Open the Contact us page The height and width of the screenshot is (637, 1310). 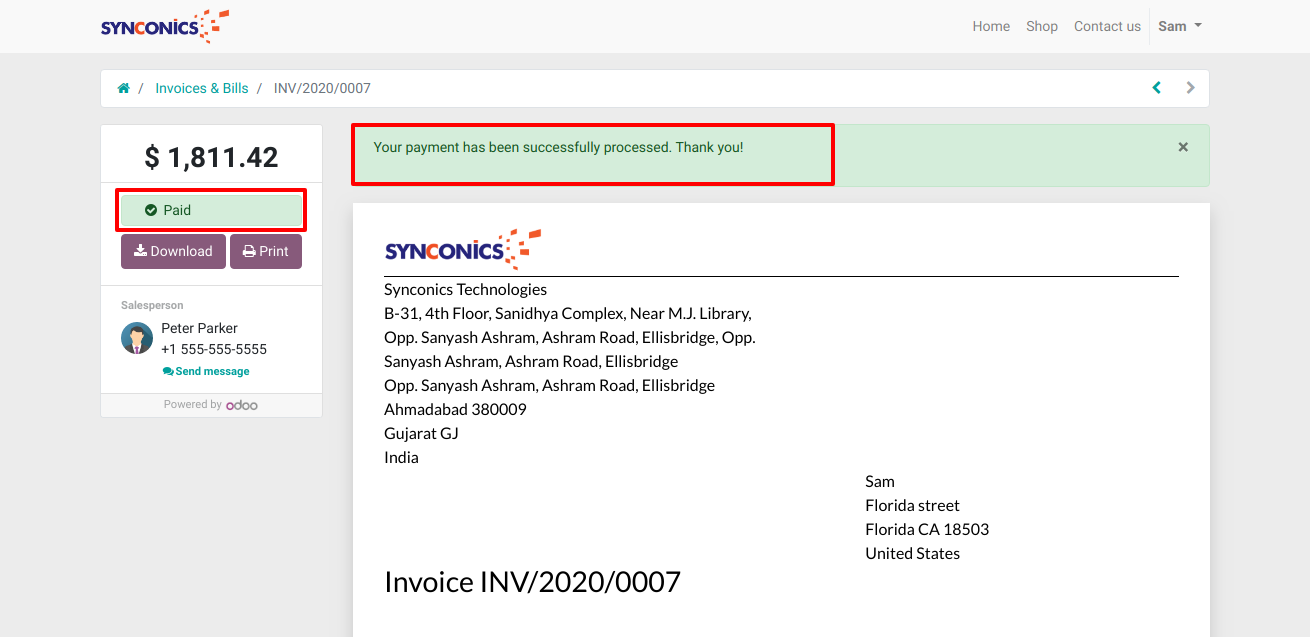coord(1107,26)
